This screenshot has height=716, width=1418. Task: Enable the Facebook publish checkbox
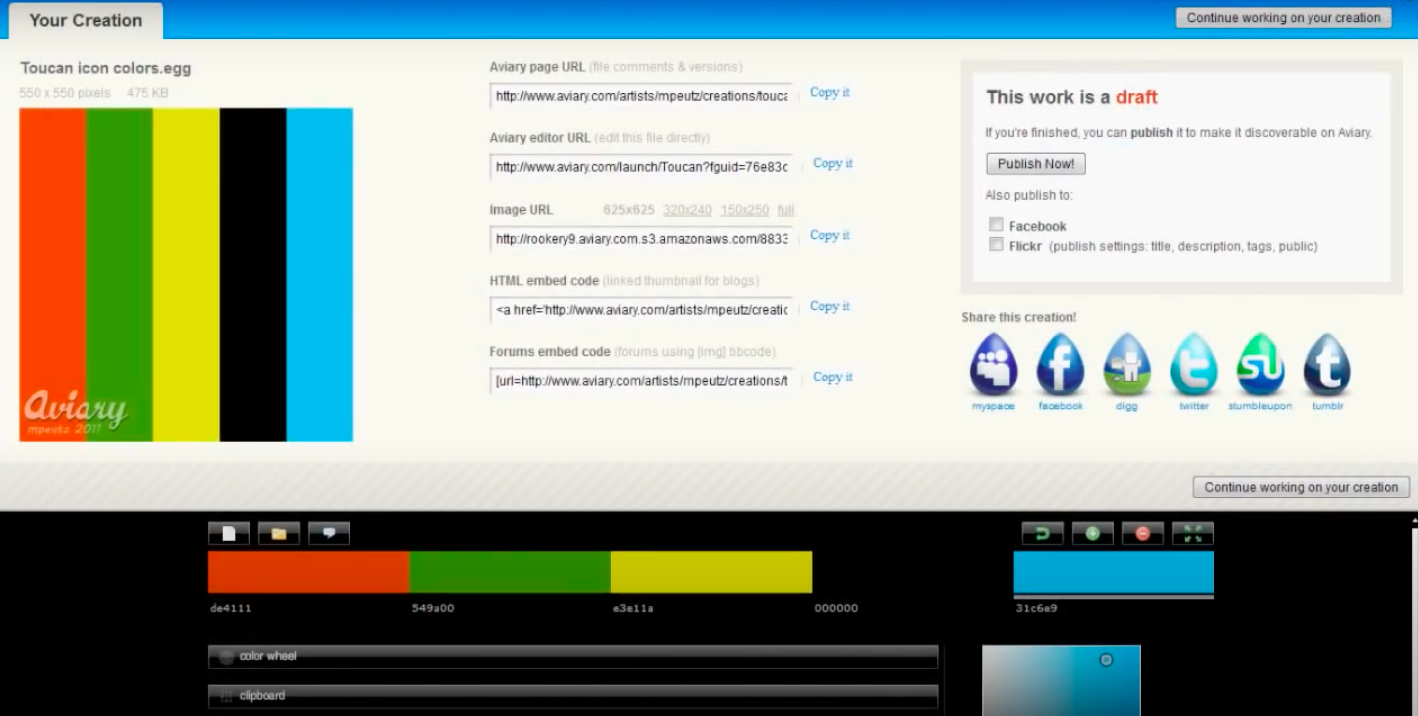tap(996, 225)
